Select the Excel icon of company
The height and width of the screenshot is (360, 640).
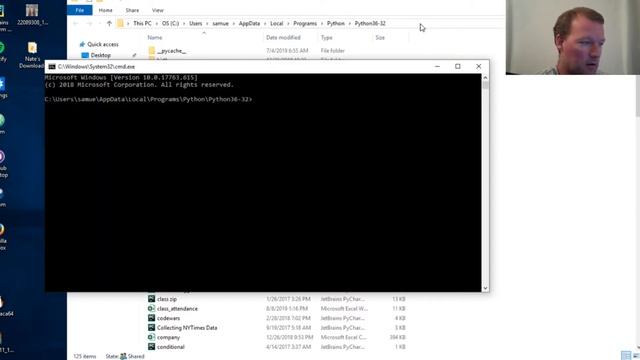151,337
